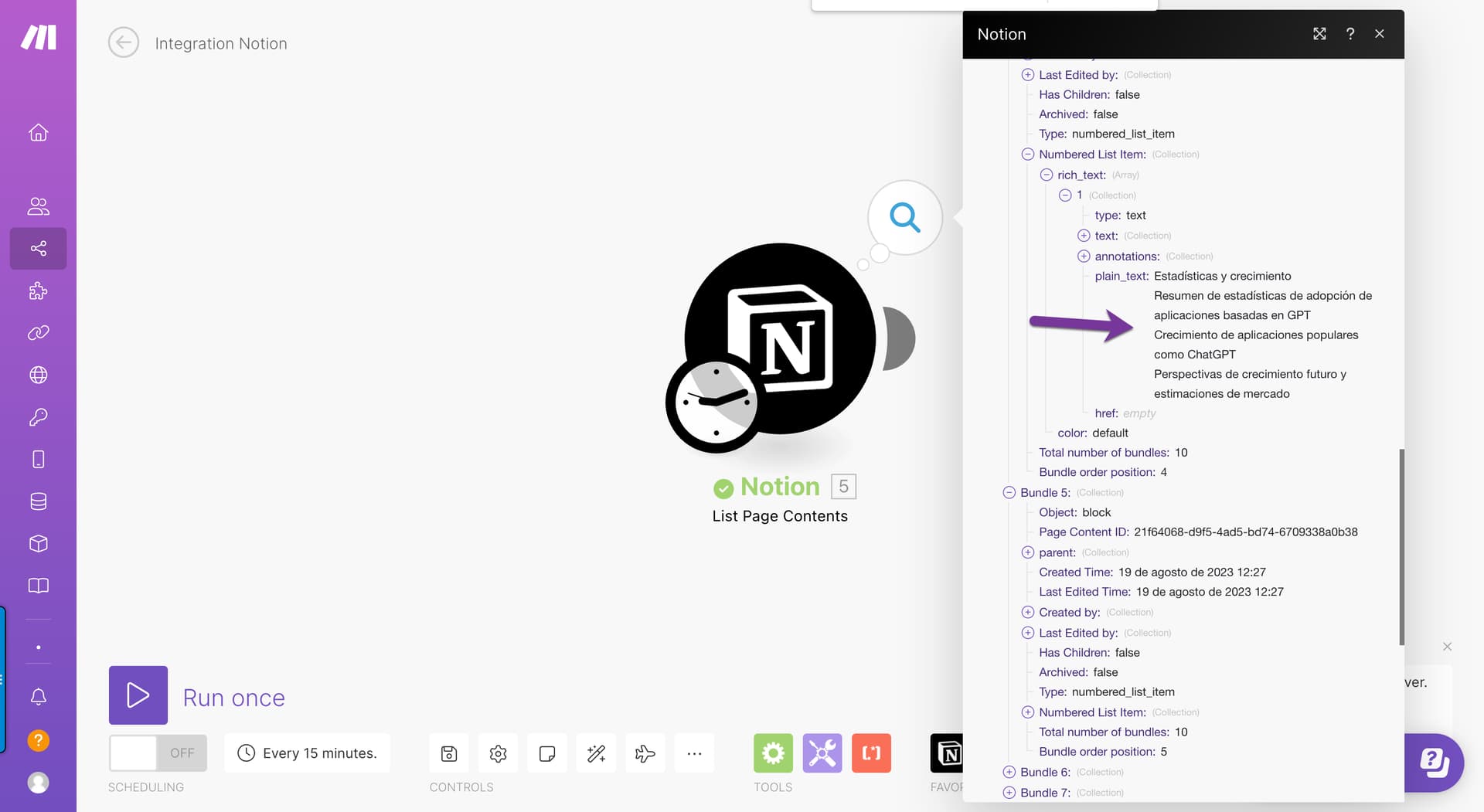Expand the text collection
This screenshot has height=812, width=1484.
point(1084,236)
